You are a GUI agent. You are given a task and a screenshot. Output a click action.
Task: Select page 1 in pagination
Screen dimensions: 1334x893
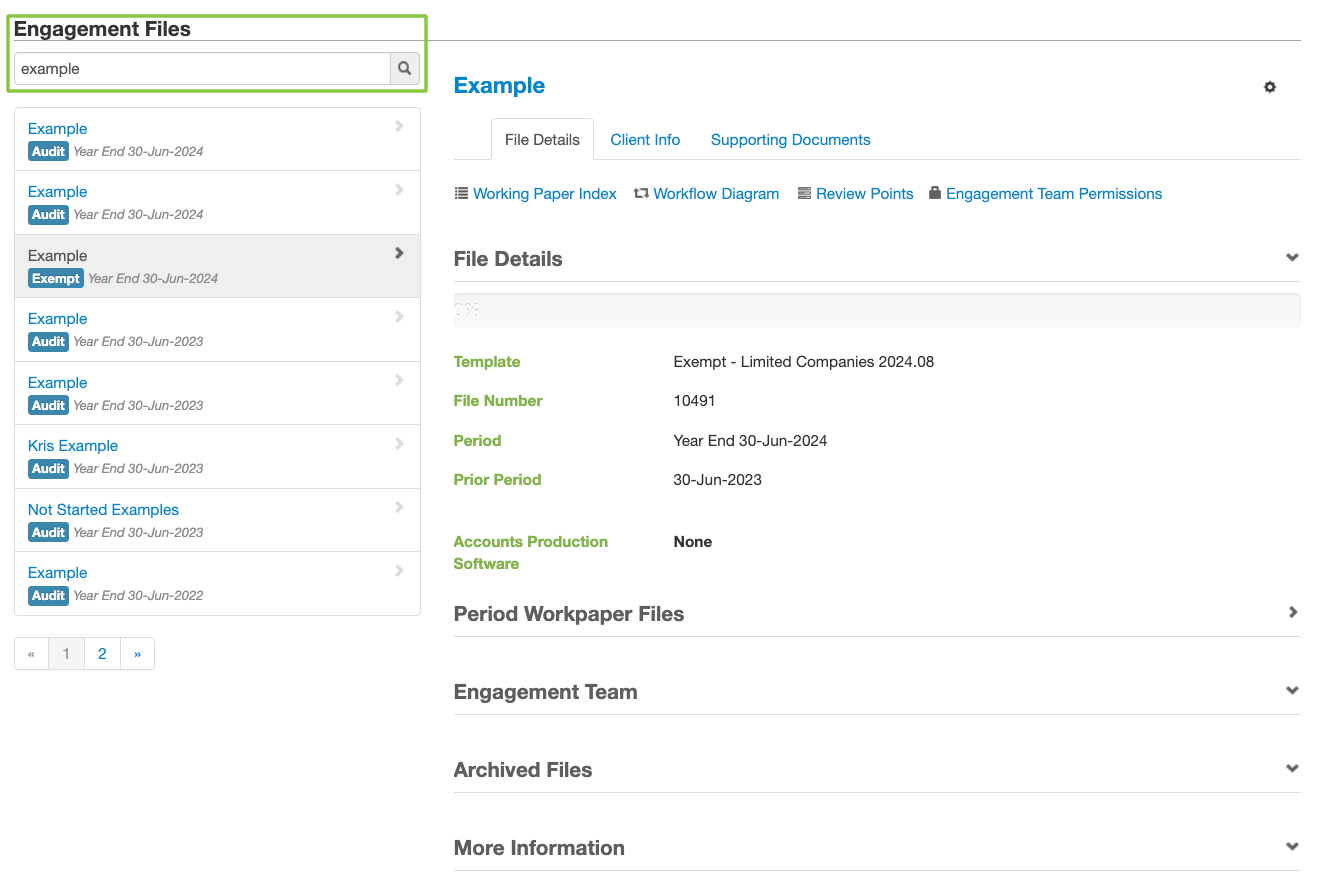(x=66, y=654)
